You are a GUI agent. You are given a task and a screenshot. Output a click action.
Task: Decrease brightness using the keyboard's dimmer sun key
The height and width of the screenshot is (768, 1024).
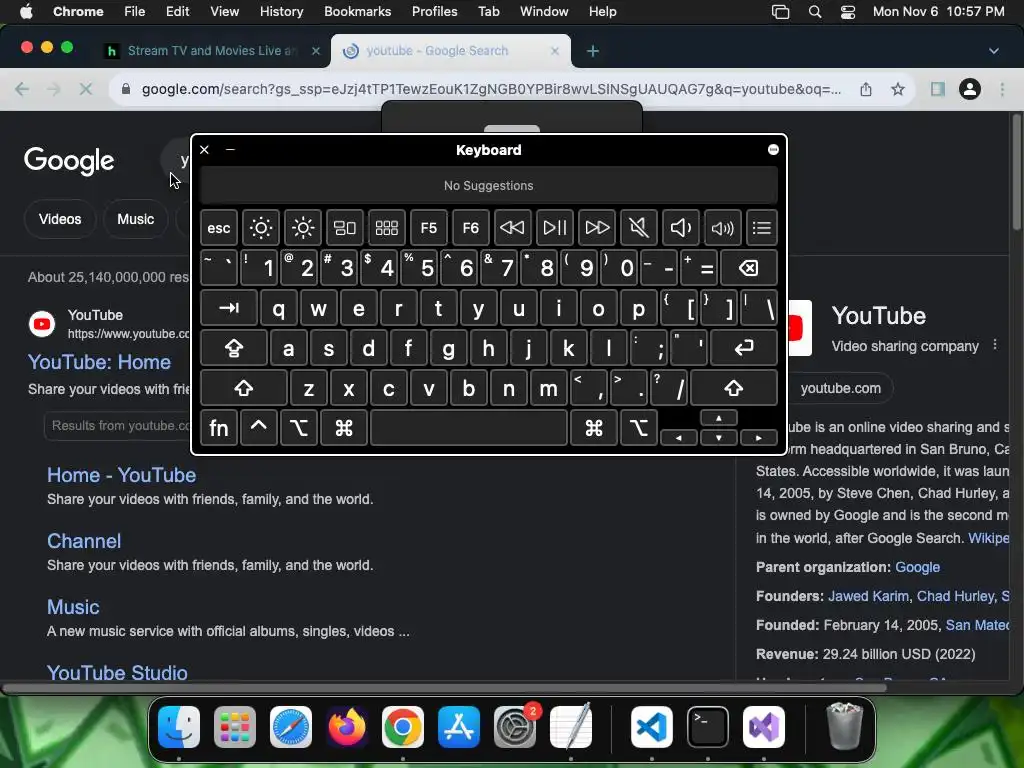point(261,228)
